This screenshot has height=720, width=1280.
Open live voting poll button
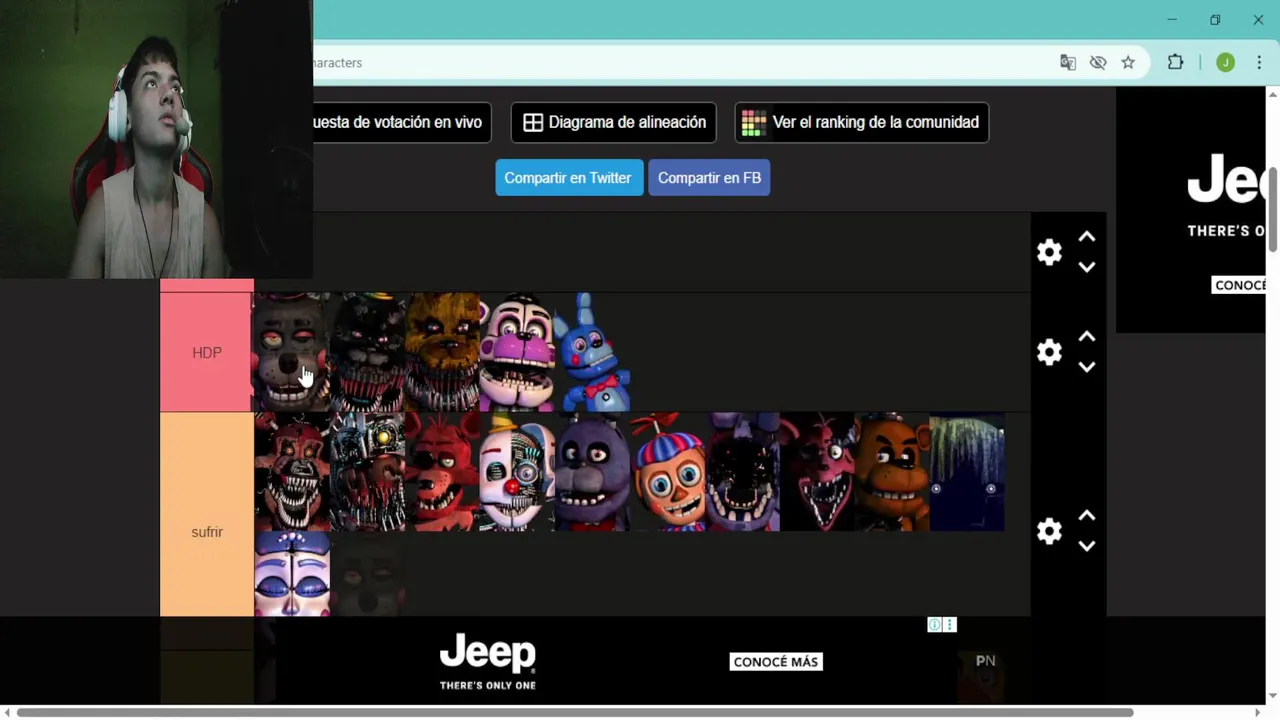[x=401, y=122]
